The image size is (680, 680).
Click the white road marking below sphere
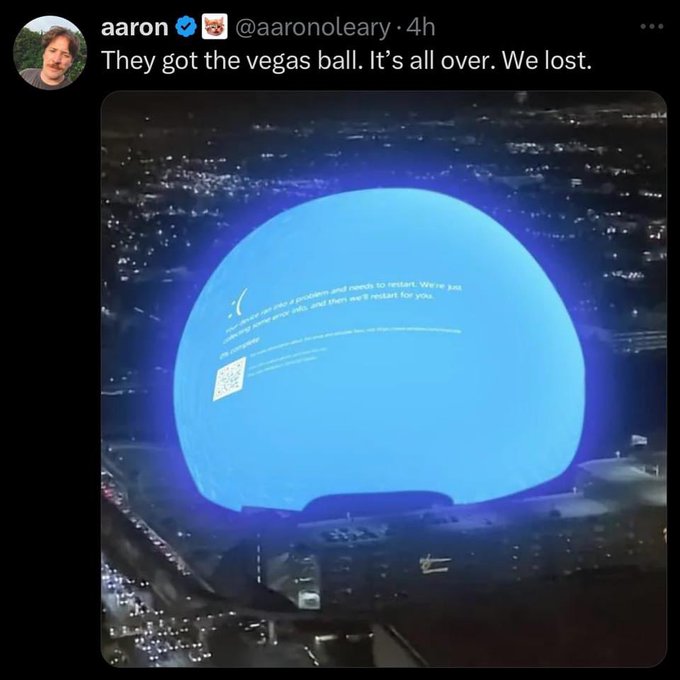point(435,564)
